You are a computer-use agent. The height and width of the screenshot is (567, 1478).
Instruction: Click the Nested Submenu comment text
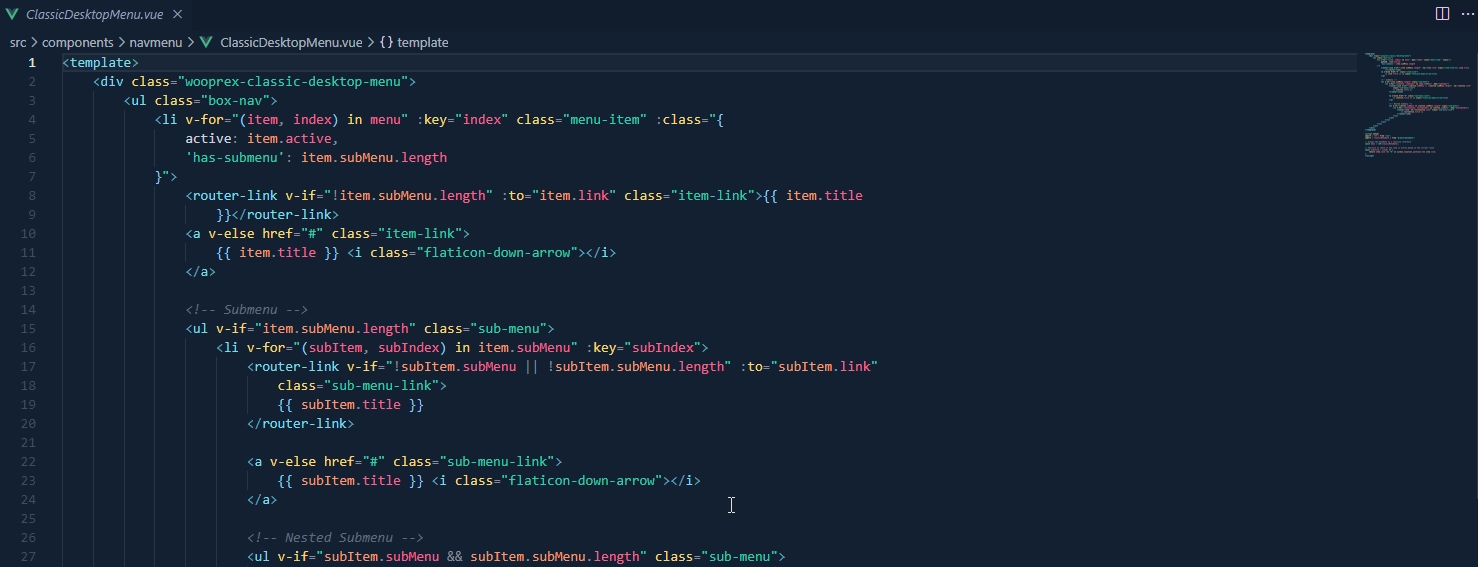pyautogui.click(x=335, y=537)
